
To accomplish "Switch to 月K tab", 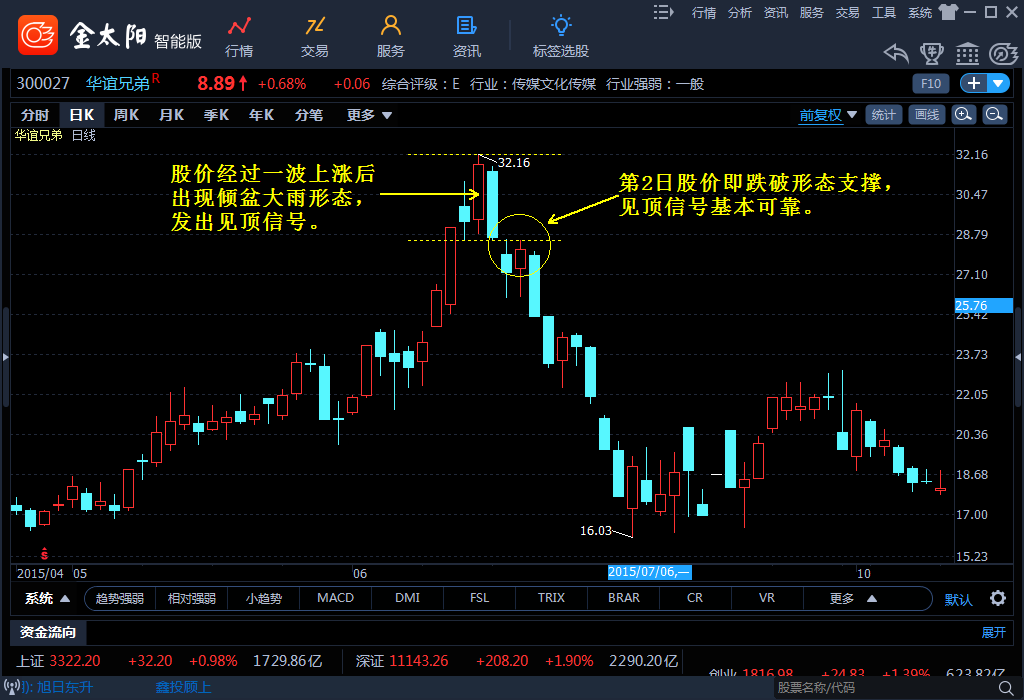I will pos(171,115).
